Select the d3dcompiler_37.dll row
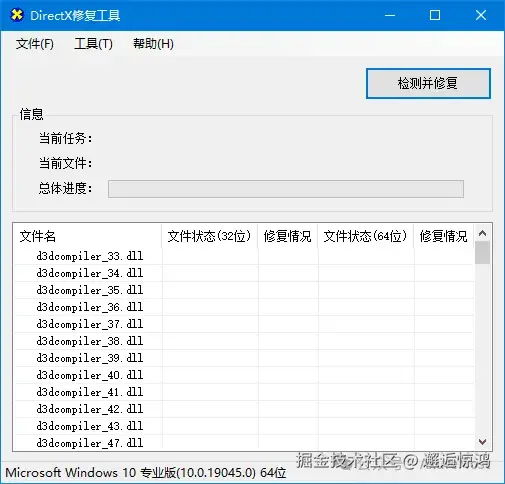This screenshot has height=484, width=505. (x=244, y=324)
